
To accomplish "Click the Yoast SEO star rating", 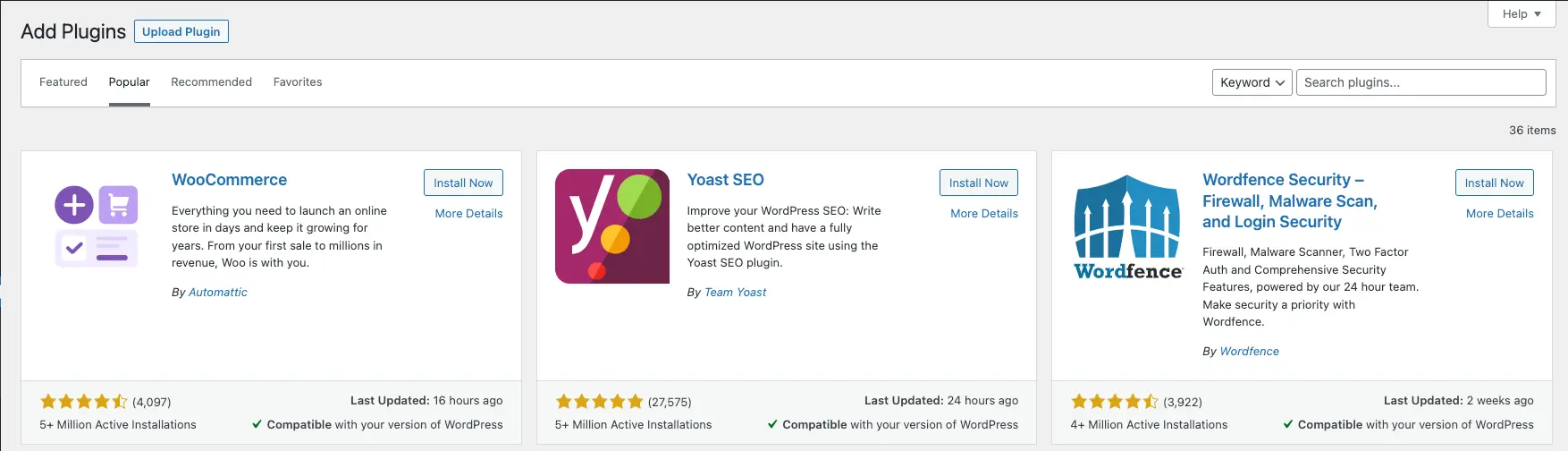I will coord(600,402).
